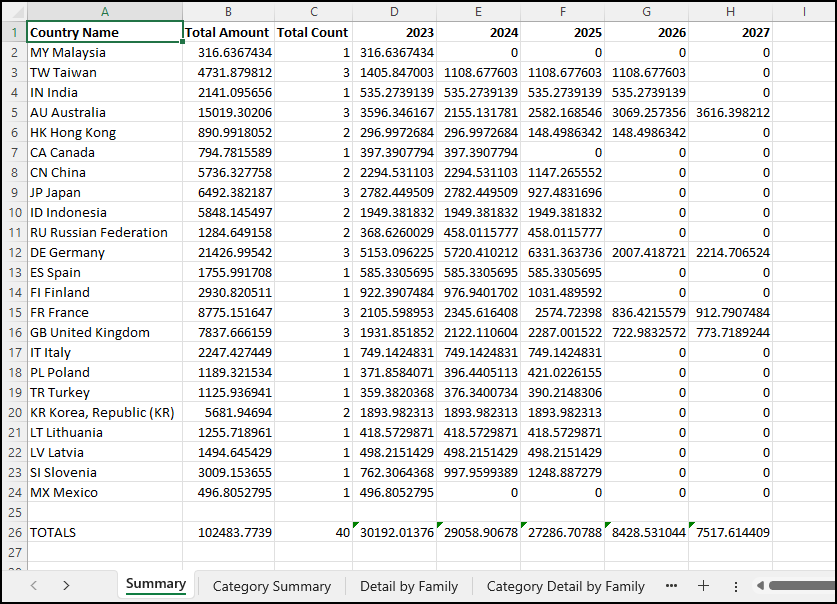
Task: Show hidden sheet tabs via ellipsis
Action: point(671,586)
